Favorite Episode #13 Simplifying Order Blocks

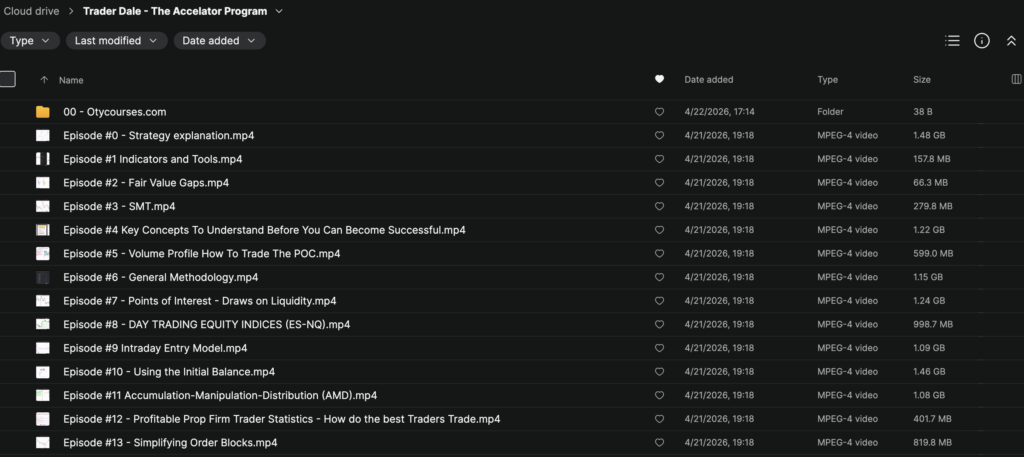[x=660, y=443]
